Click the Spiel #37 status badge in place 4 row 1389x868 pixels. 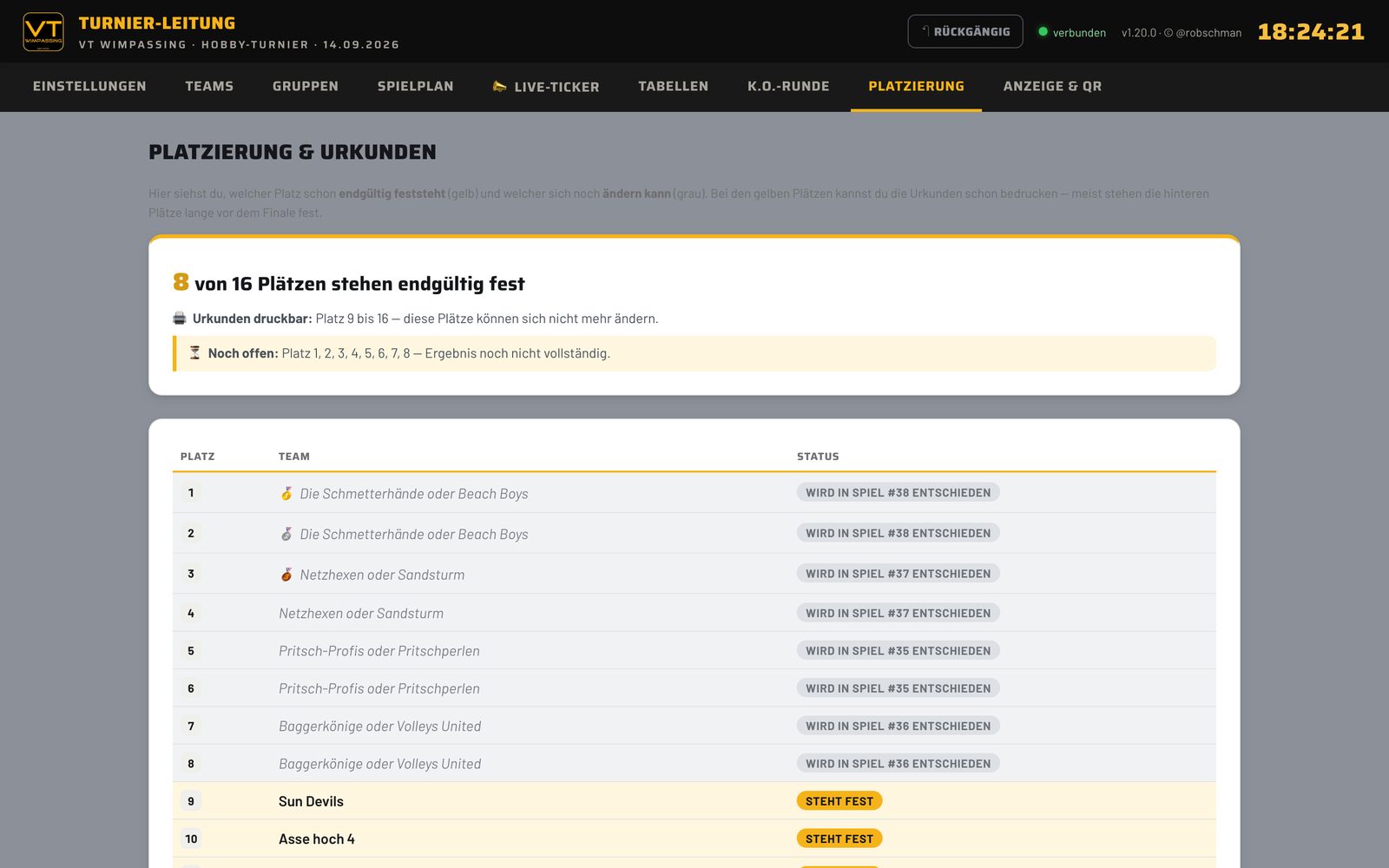[899, 613]
